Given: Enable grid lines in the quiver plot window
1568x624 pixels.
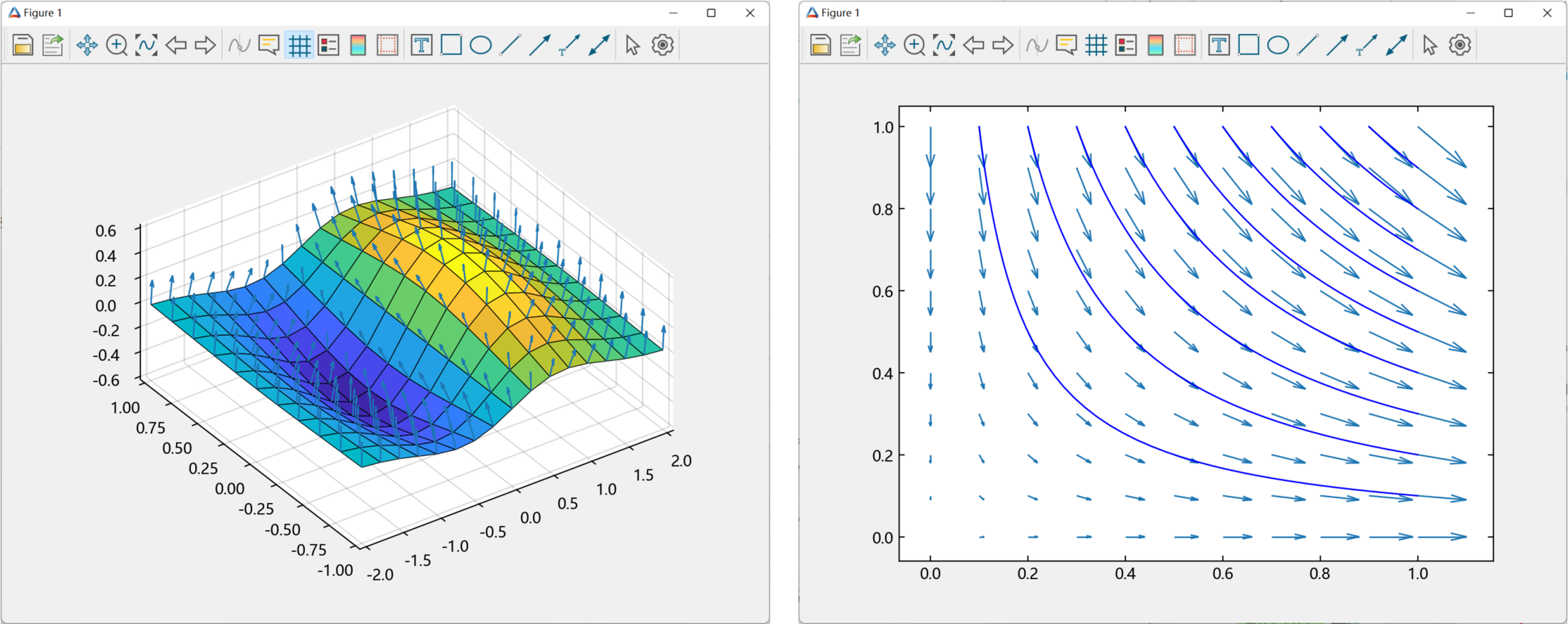Looking at the screenshot, I should 1096,45.
